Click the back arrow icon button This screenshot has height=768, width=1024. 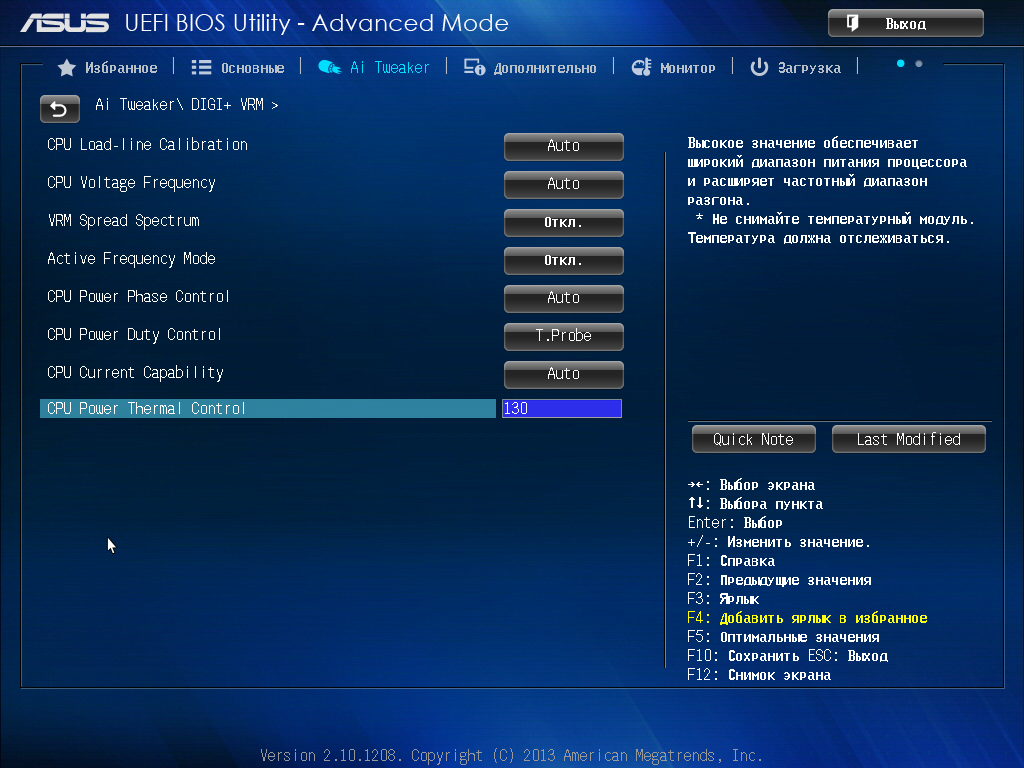59,108
